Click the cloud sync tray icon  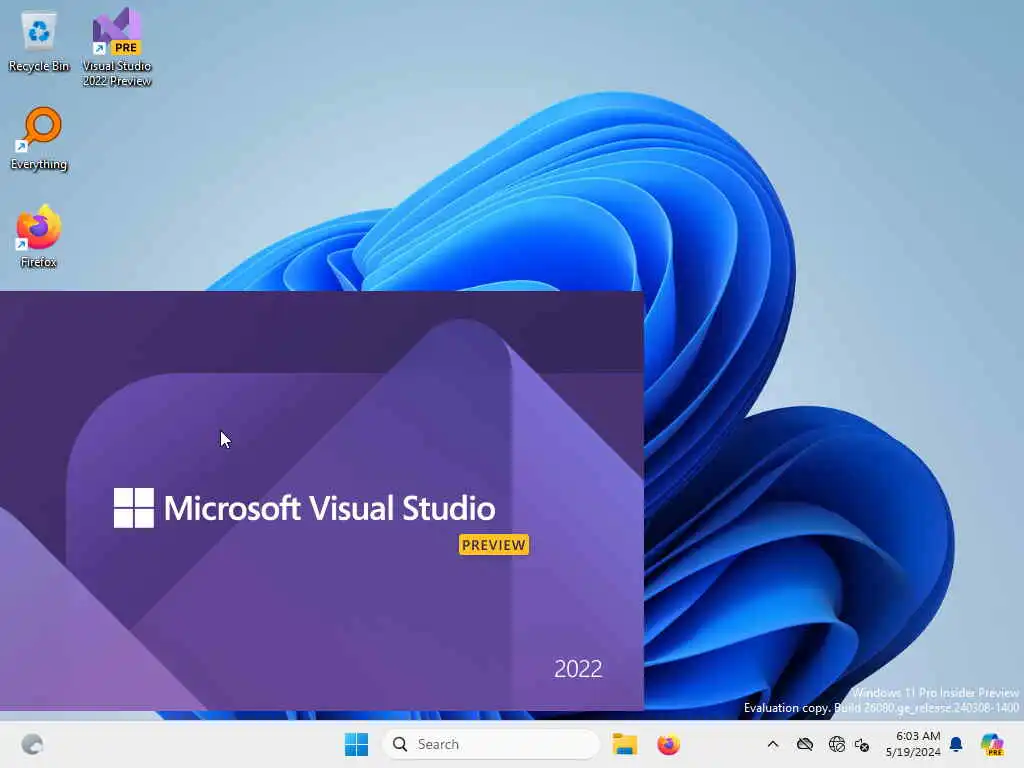coord(805,744)
